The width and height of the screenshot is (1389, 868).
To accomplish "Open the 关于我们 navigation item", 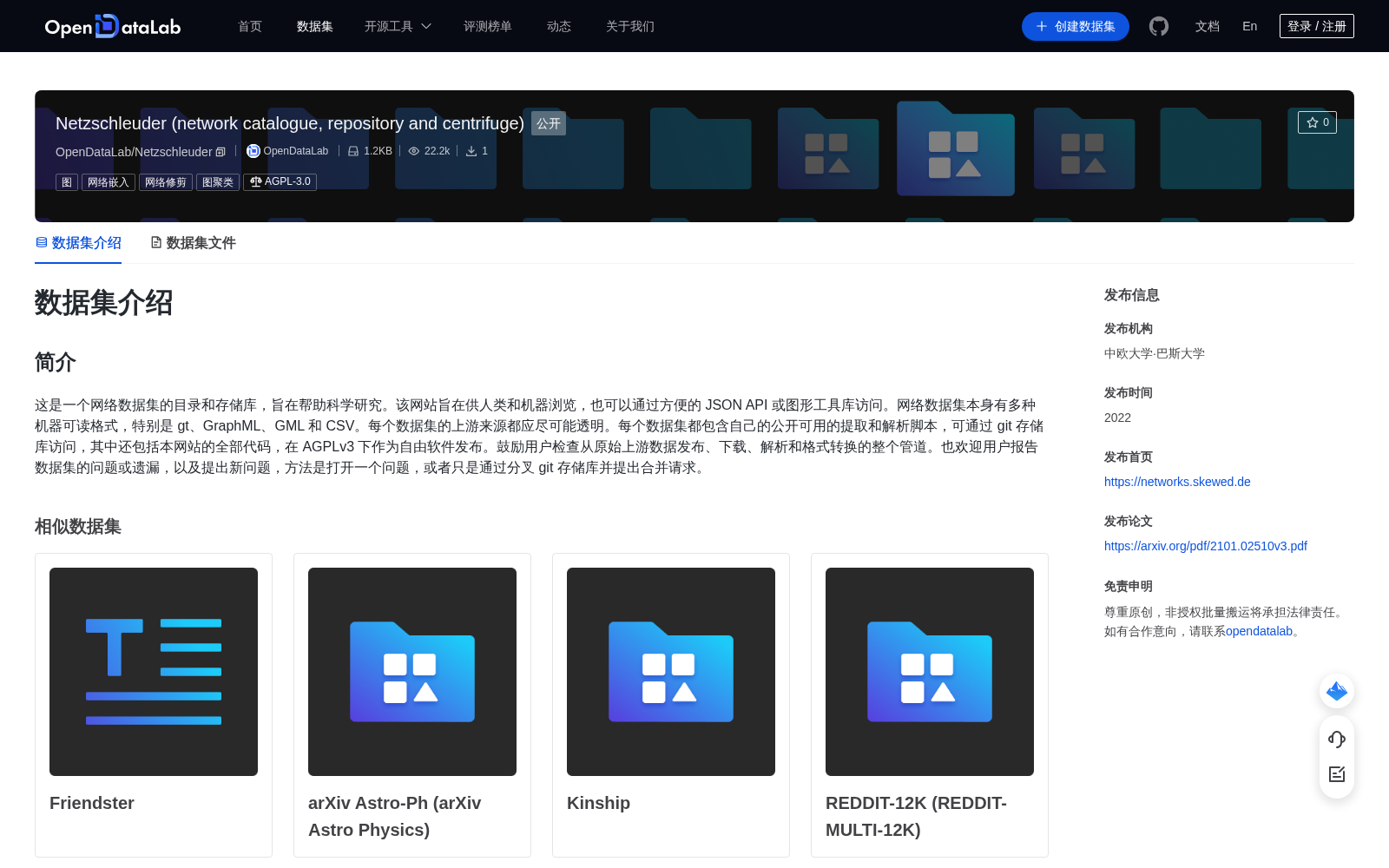I will click(x=630, y=26).
